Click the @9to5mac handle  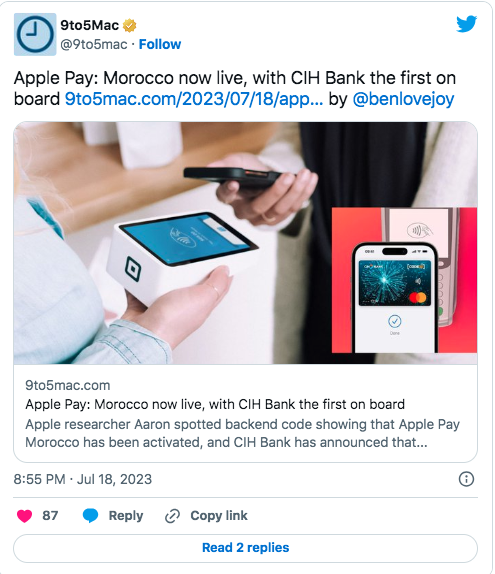coord(94,44)
